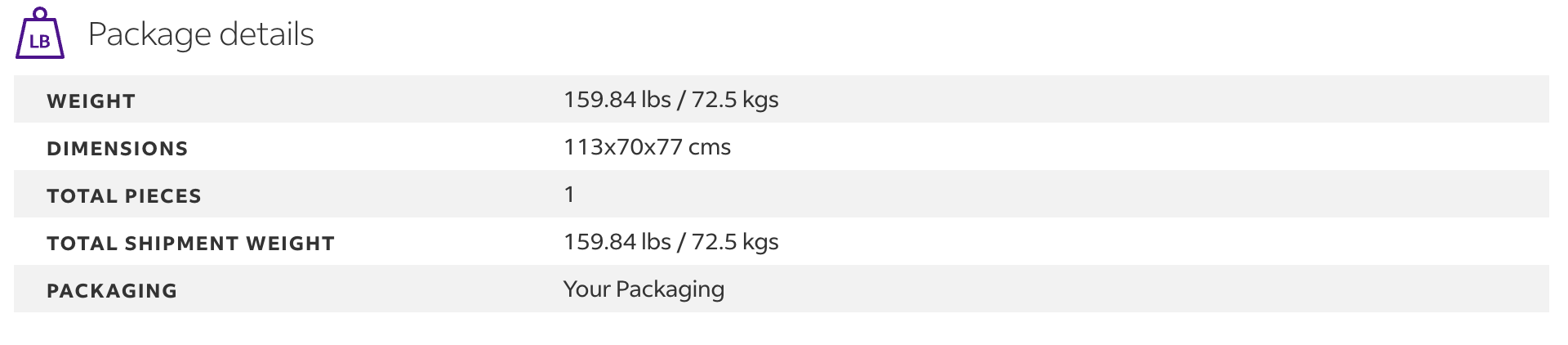1568x345 pixels.
Task: Click the total pieces value 1
Action: tap(569, 195)
